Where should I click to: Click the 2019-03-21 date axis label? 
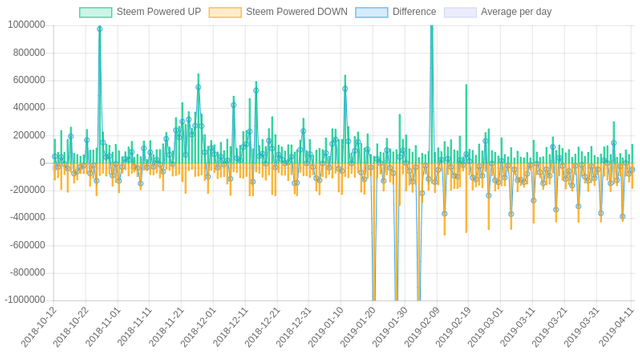click(x=550, y=327)
